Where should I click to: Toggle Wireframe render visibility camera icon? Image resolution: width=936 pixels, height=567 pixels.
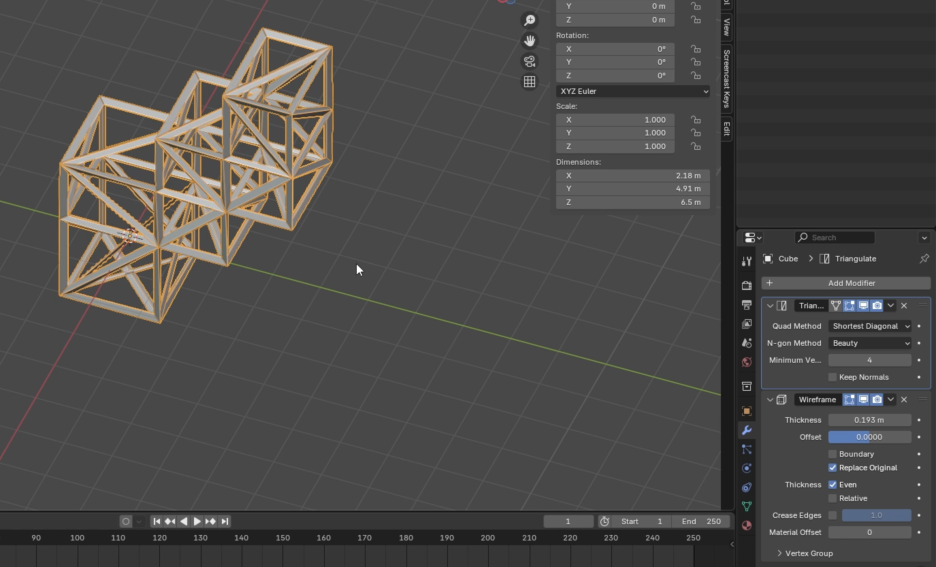pyautogui.click(x=877, y=399)
